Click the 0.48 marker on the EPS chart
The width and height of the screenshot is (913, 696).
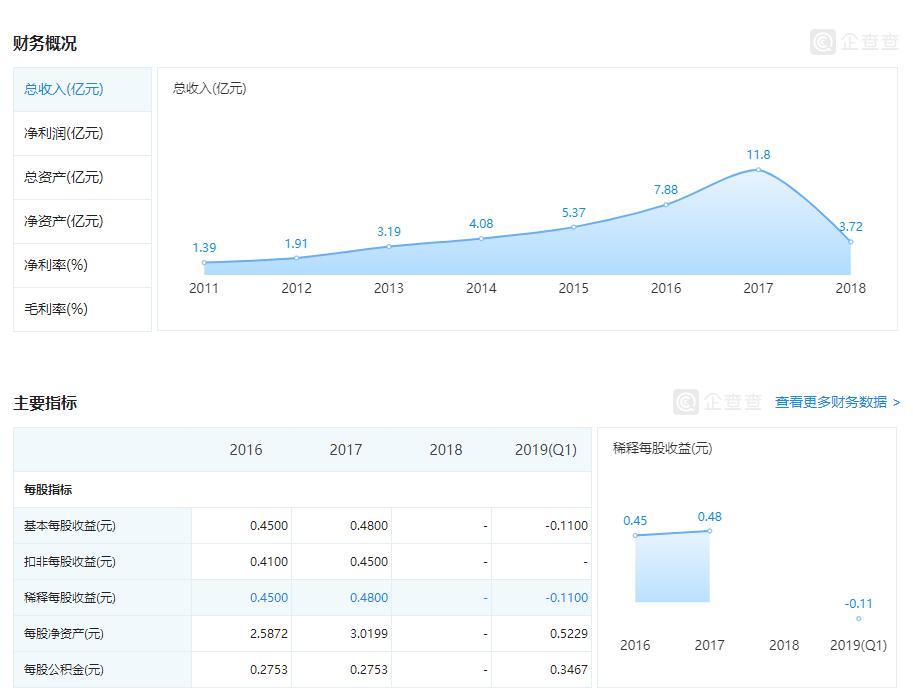709,532
